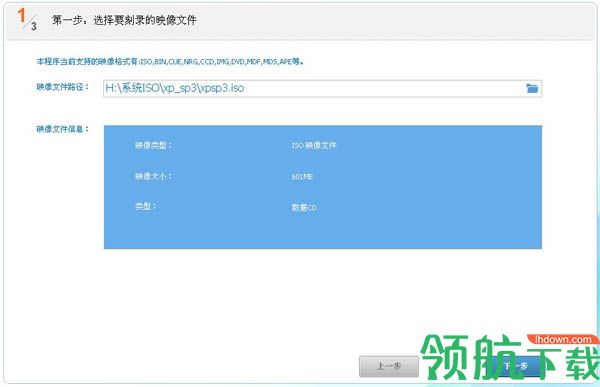Click the supported image formats hint text
Viewport: 600px width, 387px height.
click(170, 62)
